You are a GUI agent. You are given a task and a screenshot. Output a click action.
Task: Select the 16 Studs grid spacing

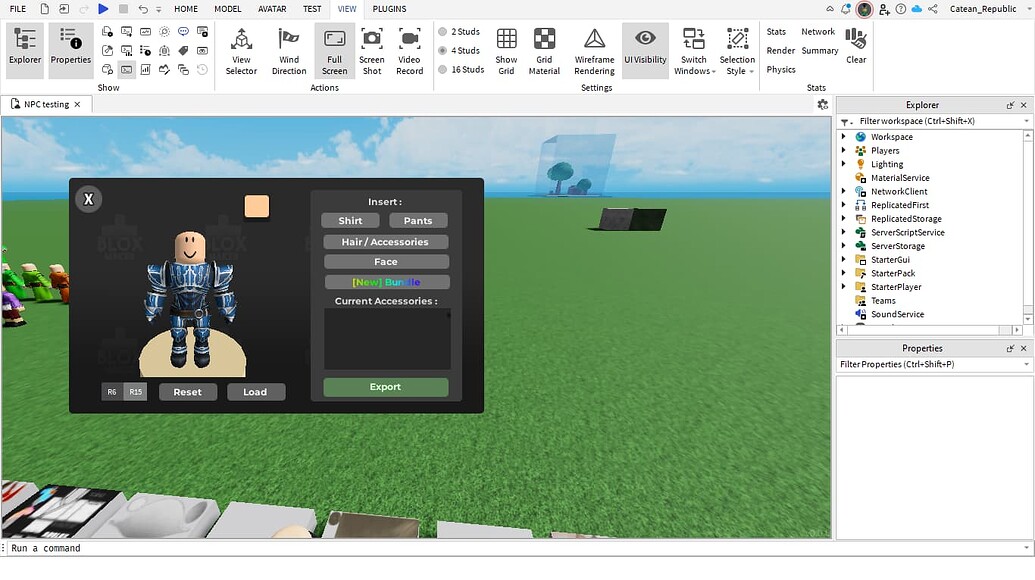pos(462,69)
